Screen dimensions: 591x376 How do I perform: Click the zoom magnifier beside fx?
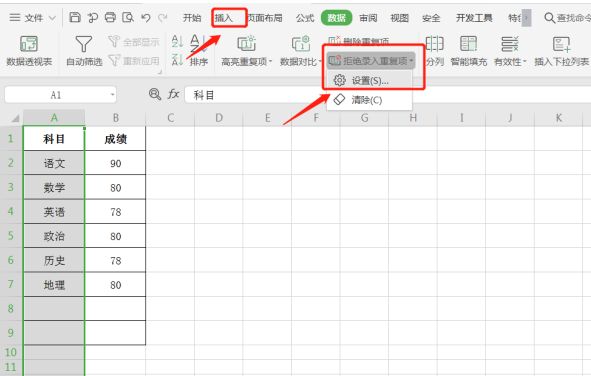click(x=155, y=94)
